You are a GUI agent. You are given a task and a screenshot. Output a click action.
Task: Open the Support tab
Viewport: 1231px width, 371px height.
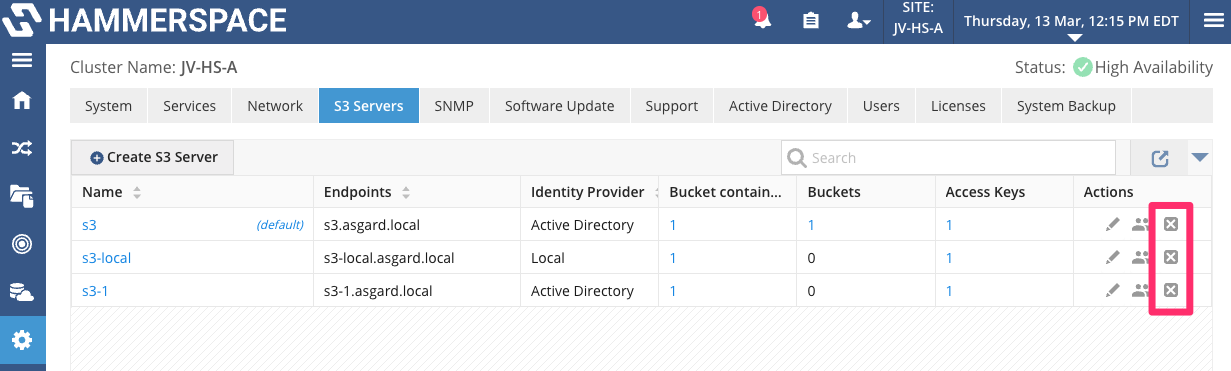(x=671, y=106)
